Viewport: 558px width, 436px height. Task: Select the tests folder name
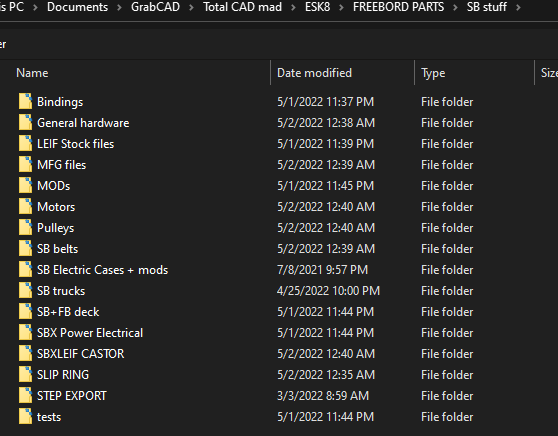point(49,417)
